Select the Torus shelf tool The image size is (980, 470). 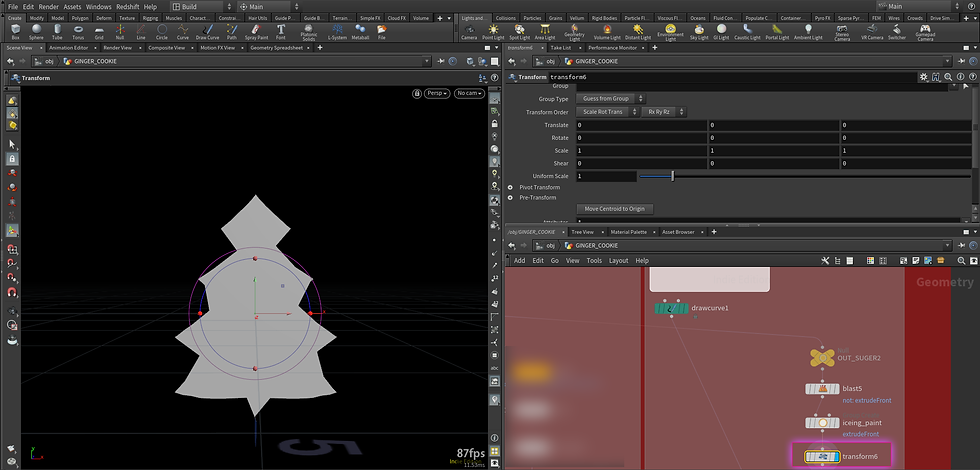(x=78, y=32)
